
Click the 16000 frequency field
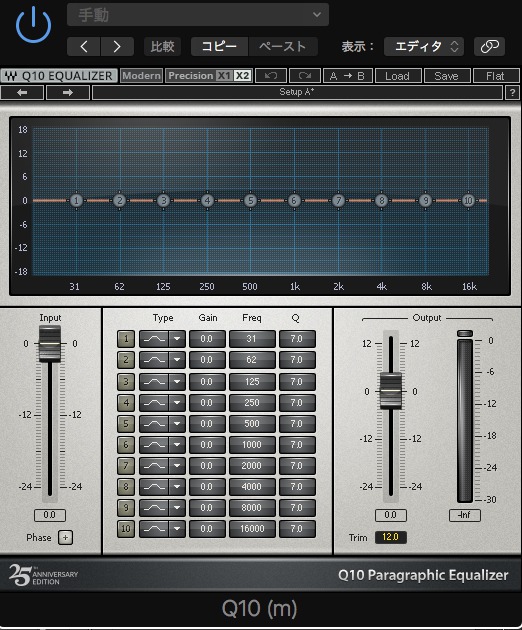(252, 529)
